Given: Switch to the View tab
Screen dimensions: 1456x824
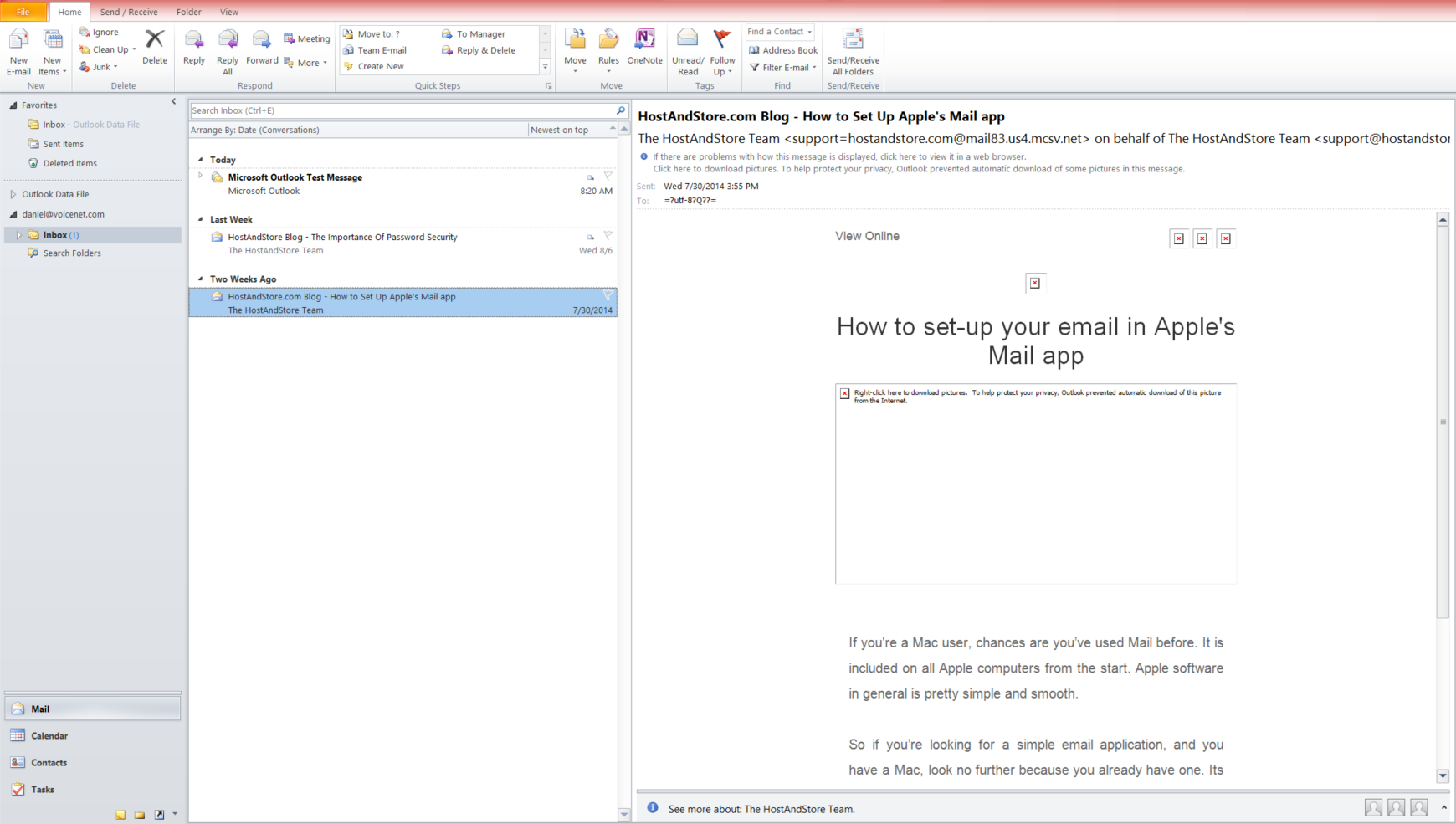Looking at the screenshot, I should click(x=229, y=12).
